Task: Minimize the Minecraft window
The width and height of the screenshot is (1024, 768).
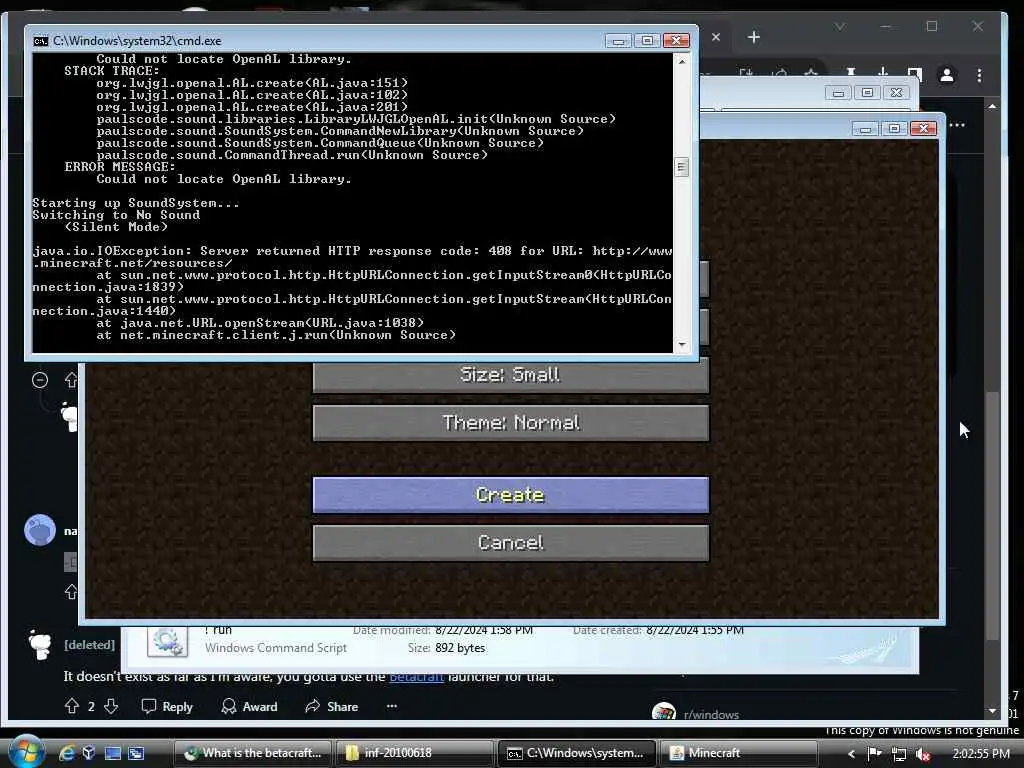Action: click(x=865, y=129)
